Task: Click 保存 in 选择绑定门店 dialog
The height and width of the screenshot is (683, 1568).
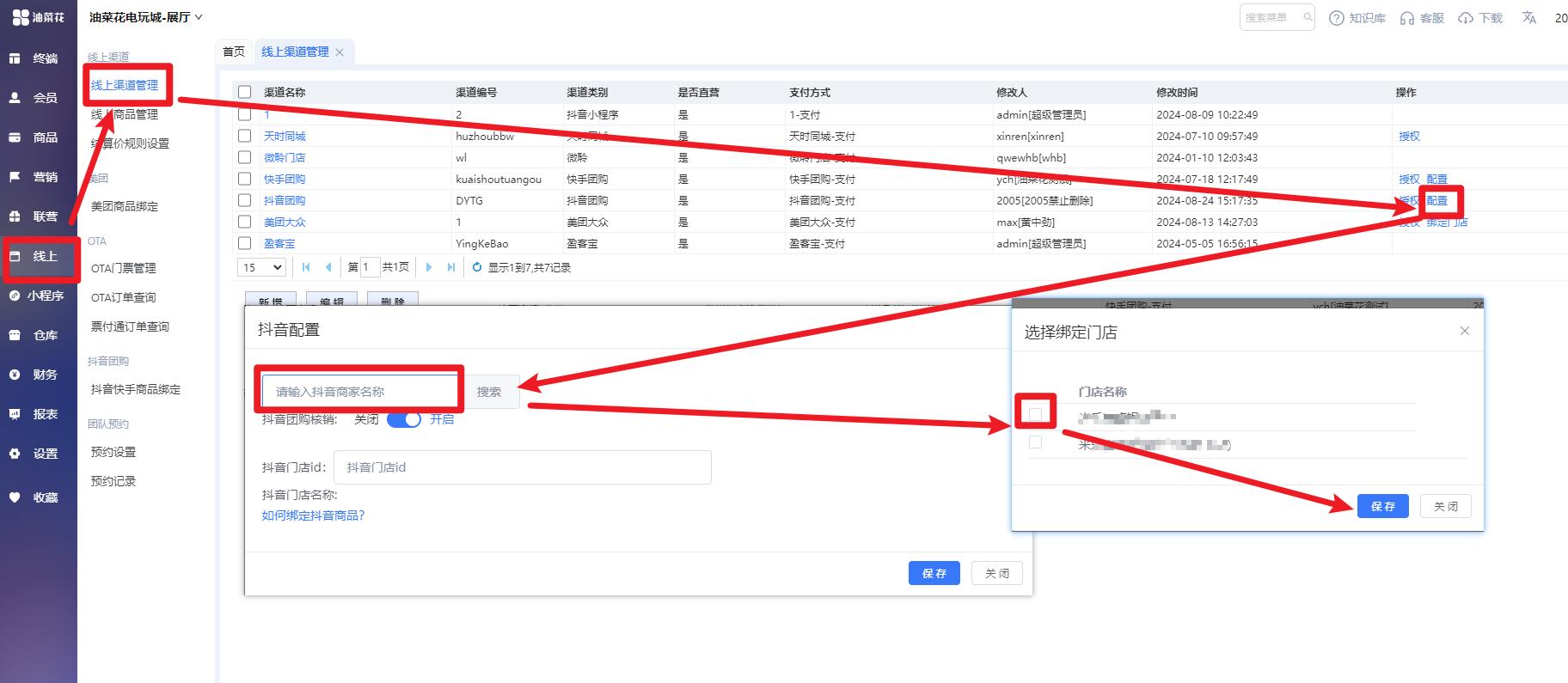Action: pyautogui.click(x=1383, y=506)
